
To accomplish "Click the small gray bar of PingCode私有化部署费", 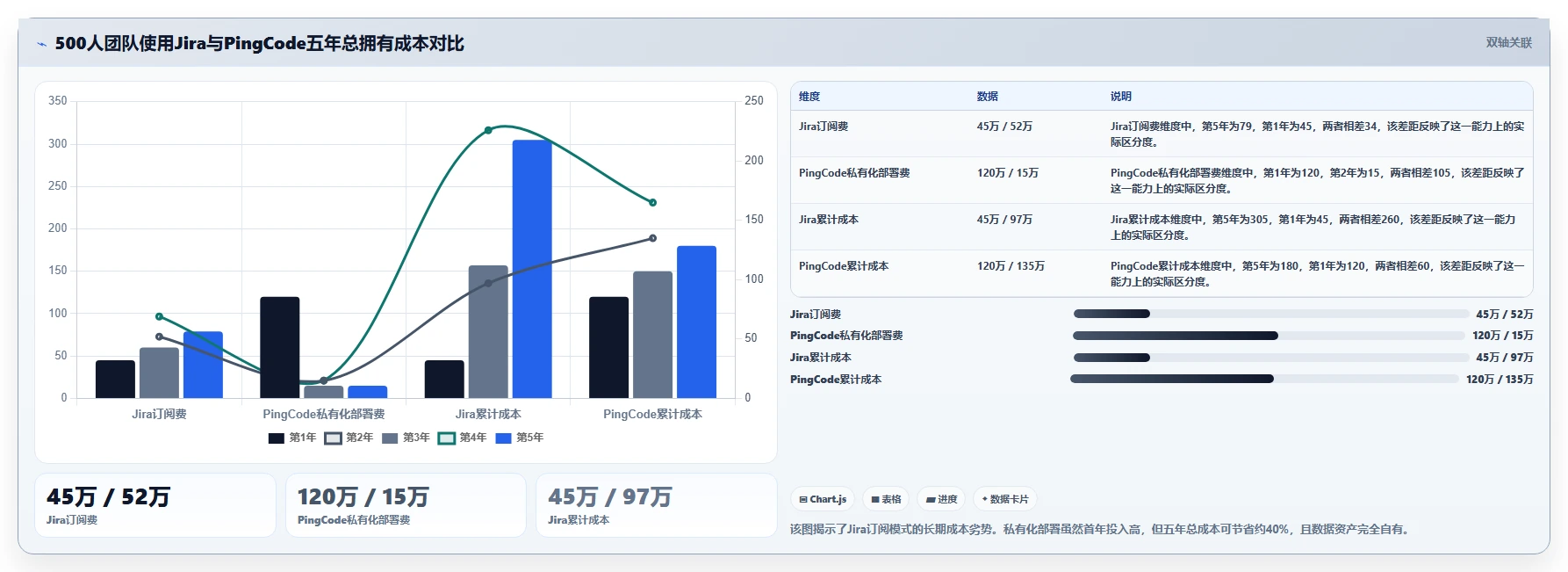I will tap(324, 392).
